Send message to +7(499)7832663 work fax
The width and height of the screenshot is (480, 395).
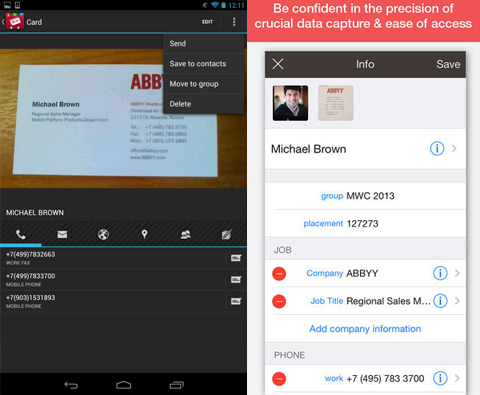[x=236, y=258]
